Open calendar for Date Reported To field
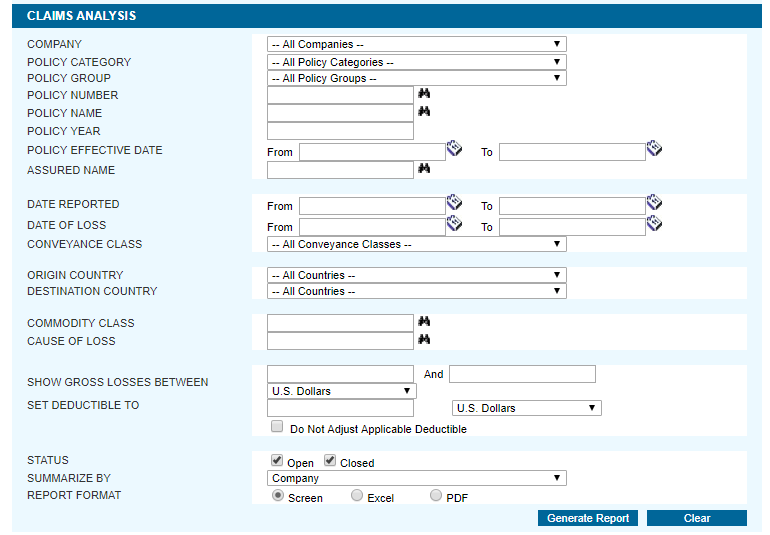The image size is (770, 535). 654,203
